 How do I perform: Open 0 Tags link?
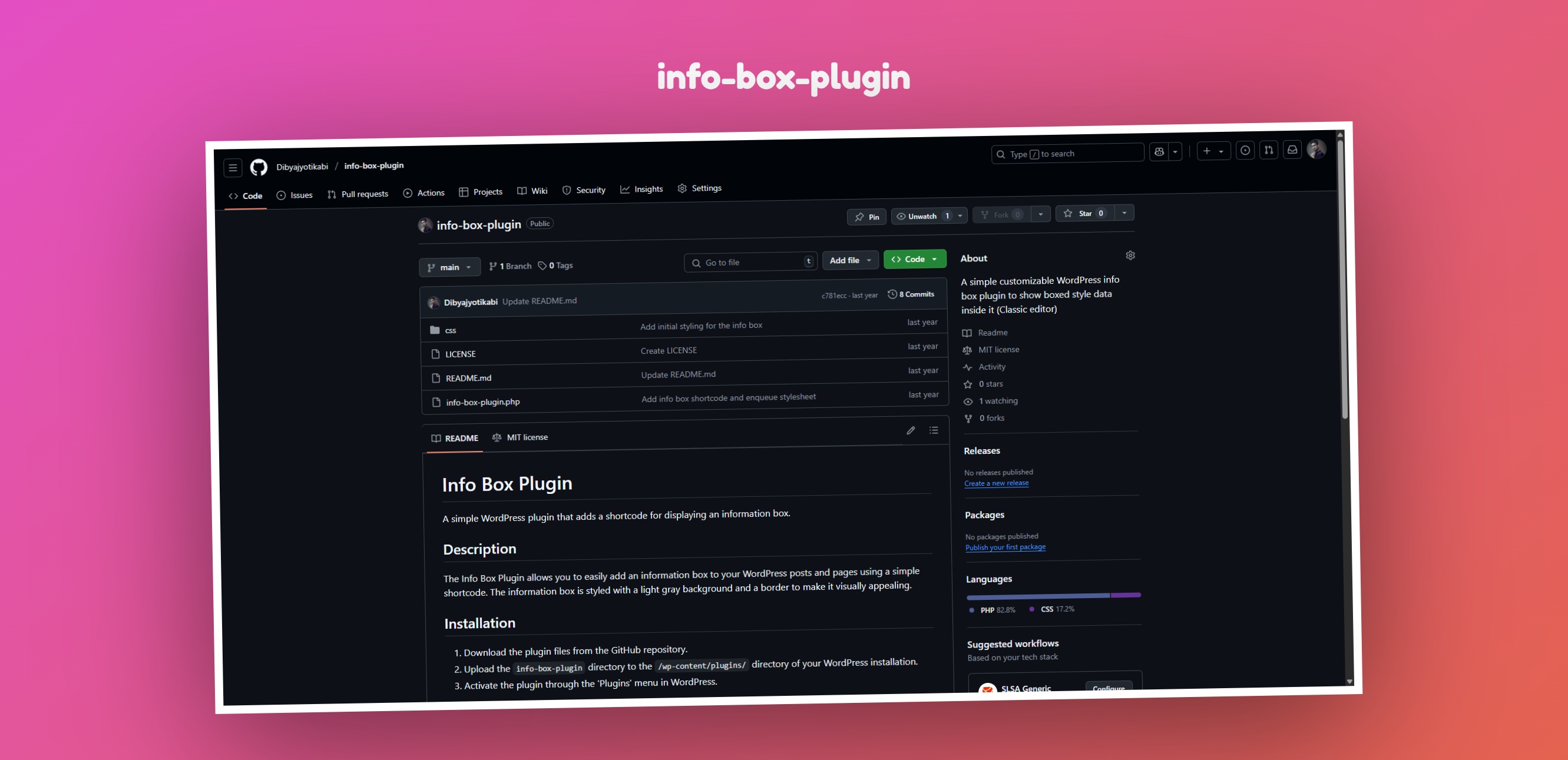[555, 265]
